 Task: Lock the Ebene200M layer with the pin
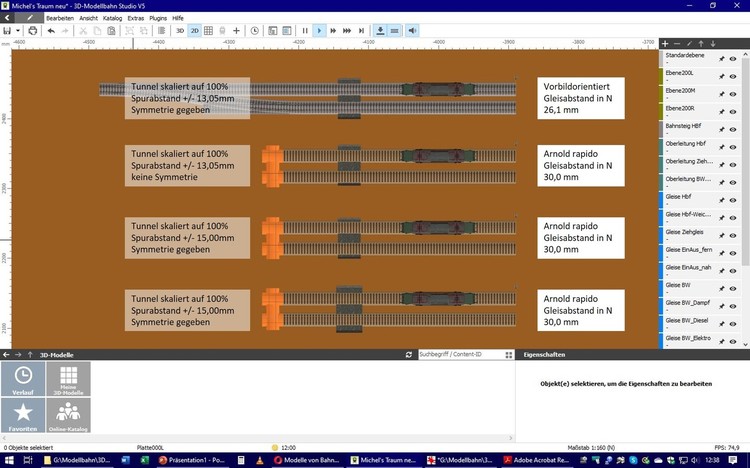[722, 94]
